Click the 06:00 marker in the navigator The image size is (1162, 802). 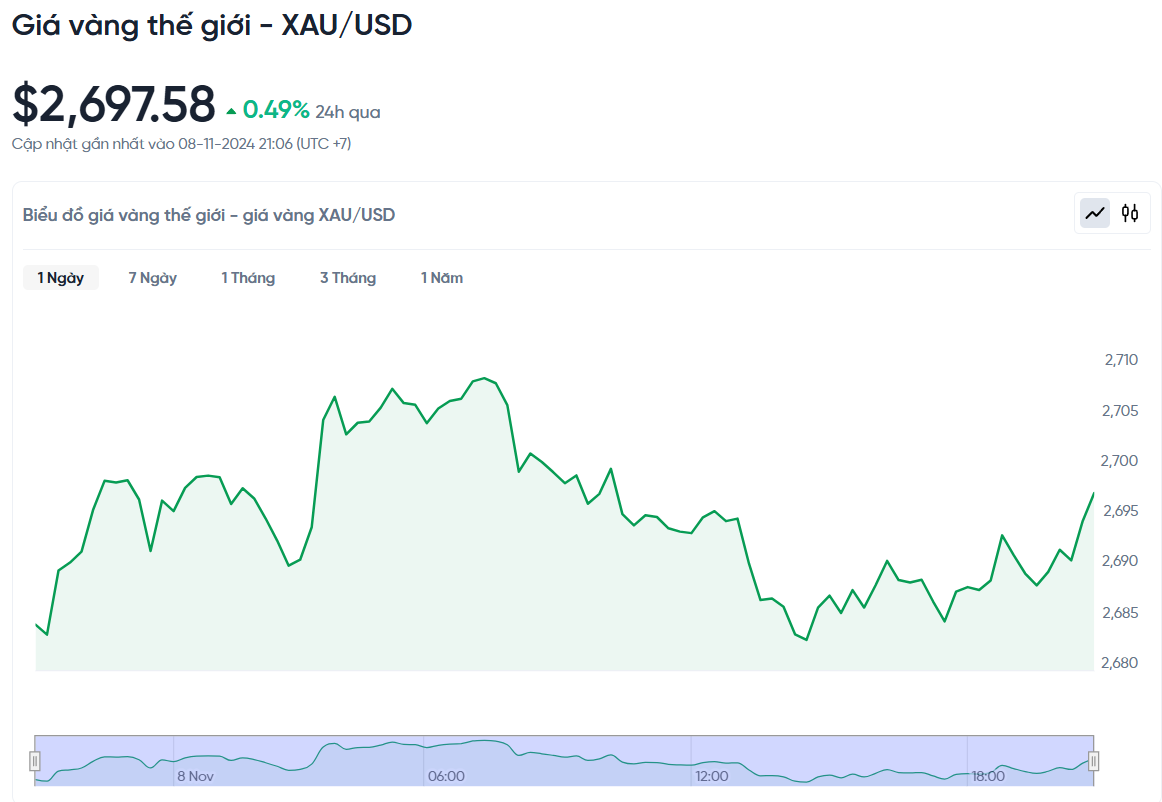pos(446,776)
